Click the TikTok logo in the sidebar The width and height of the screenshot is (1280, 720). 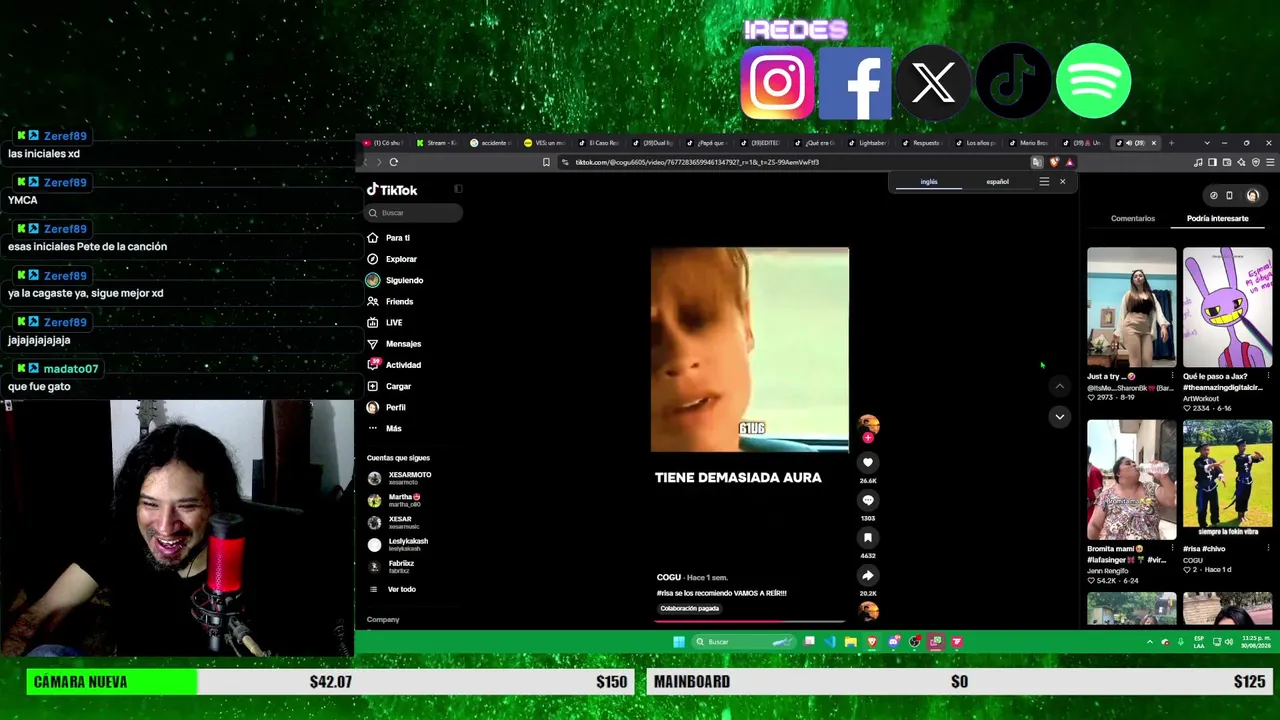click(392, 190)
